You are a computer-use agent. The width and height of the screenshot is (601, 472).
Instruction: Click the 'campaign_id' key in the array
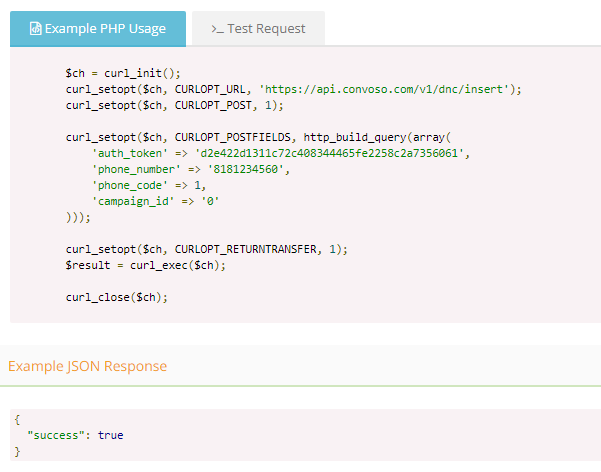(133, 202)
